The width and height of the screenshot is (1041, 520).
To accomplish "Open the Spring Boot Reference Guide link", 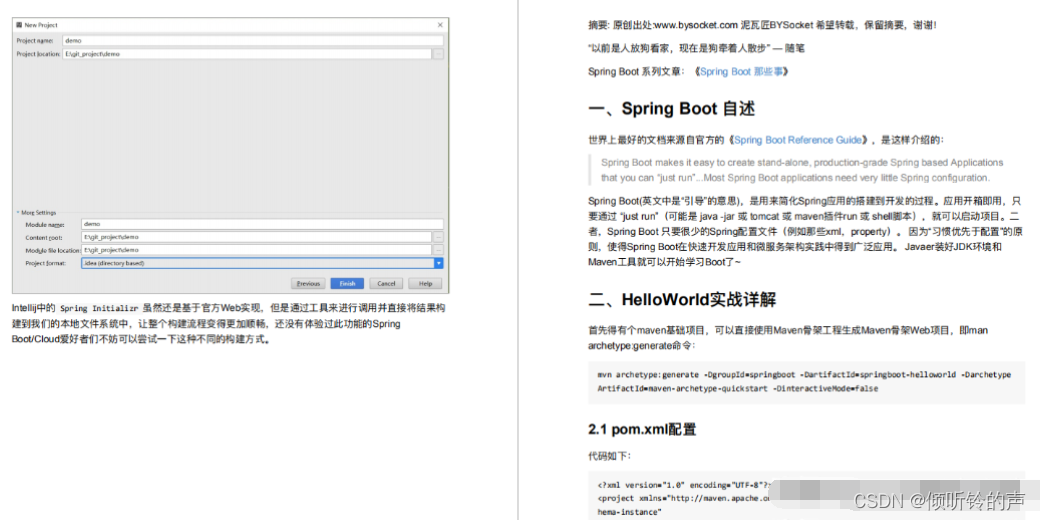I will [x=797, y=140].
